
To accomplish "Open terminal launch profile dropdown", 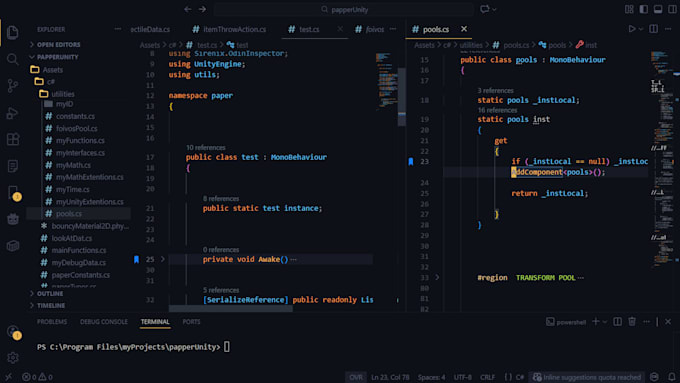I will (x=605, y=322).
